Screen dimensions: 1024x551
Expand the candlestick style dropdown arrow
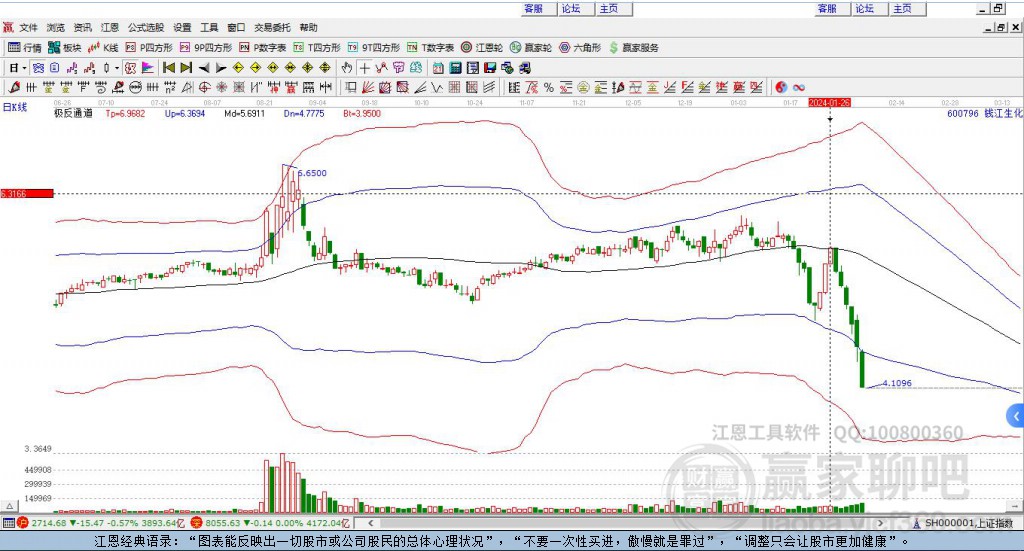pyautogui.click(x=117, y=68)
